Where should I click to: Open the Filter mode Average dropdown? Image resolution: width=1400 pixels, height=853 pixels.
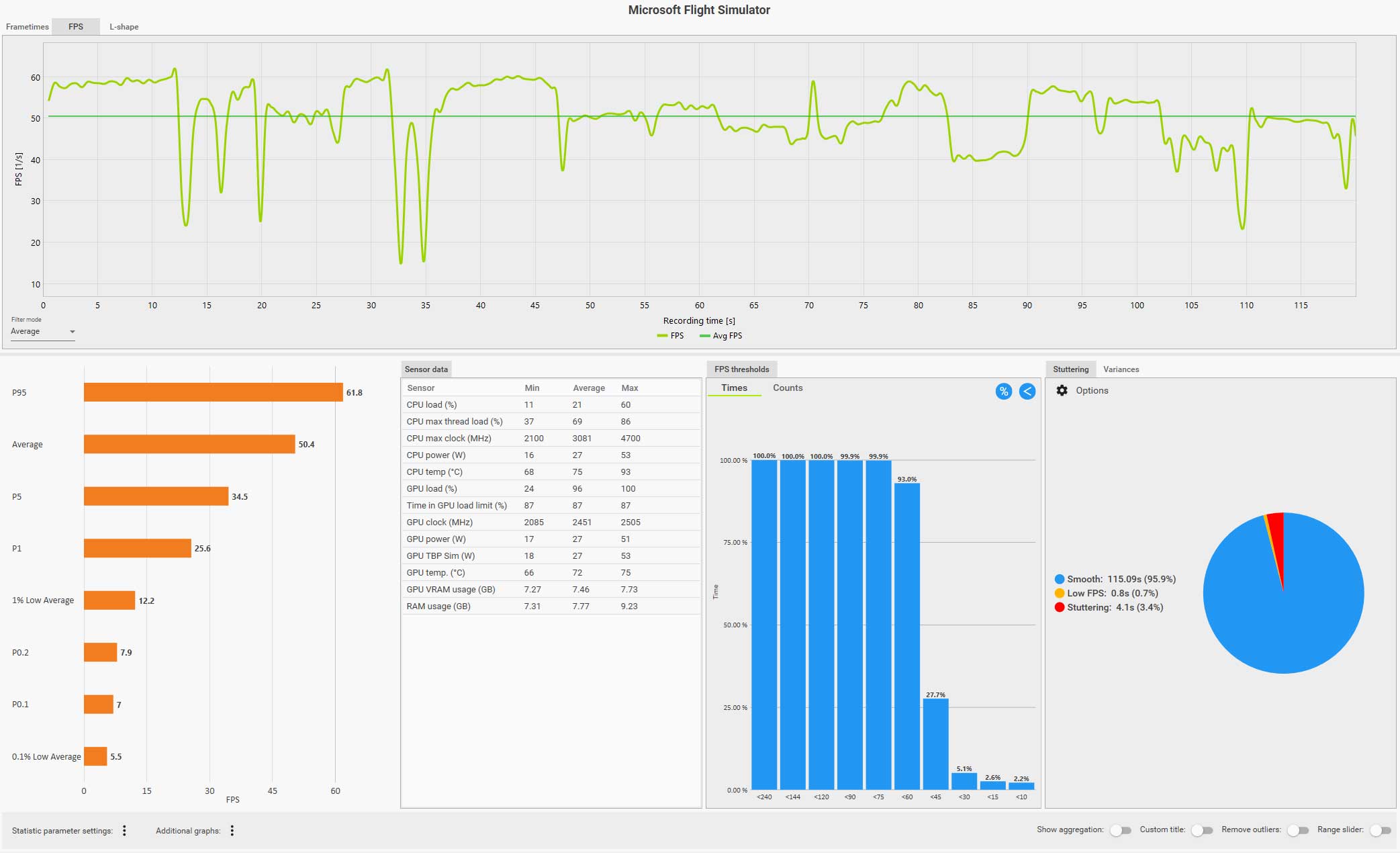(42, 332)
